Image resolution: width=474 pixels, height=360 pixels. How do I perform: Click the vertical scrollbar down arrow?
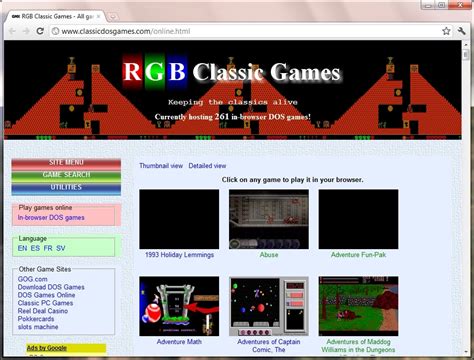tap(466, 352)
